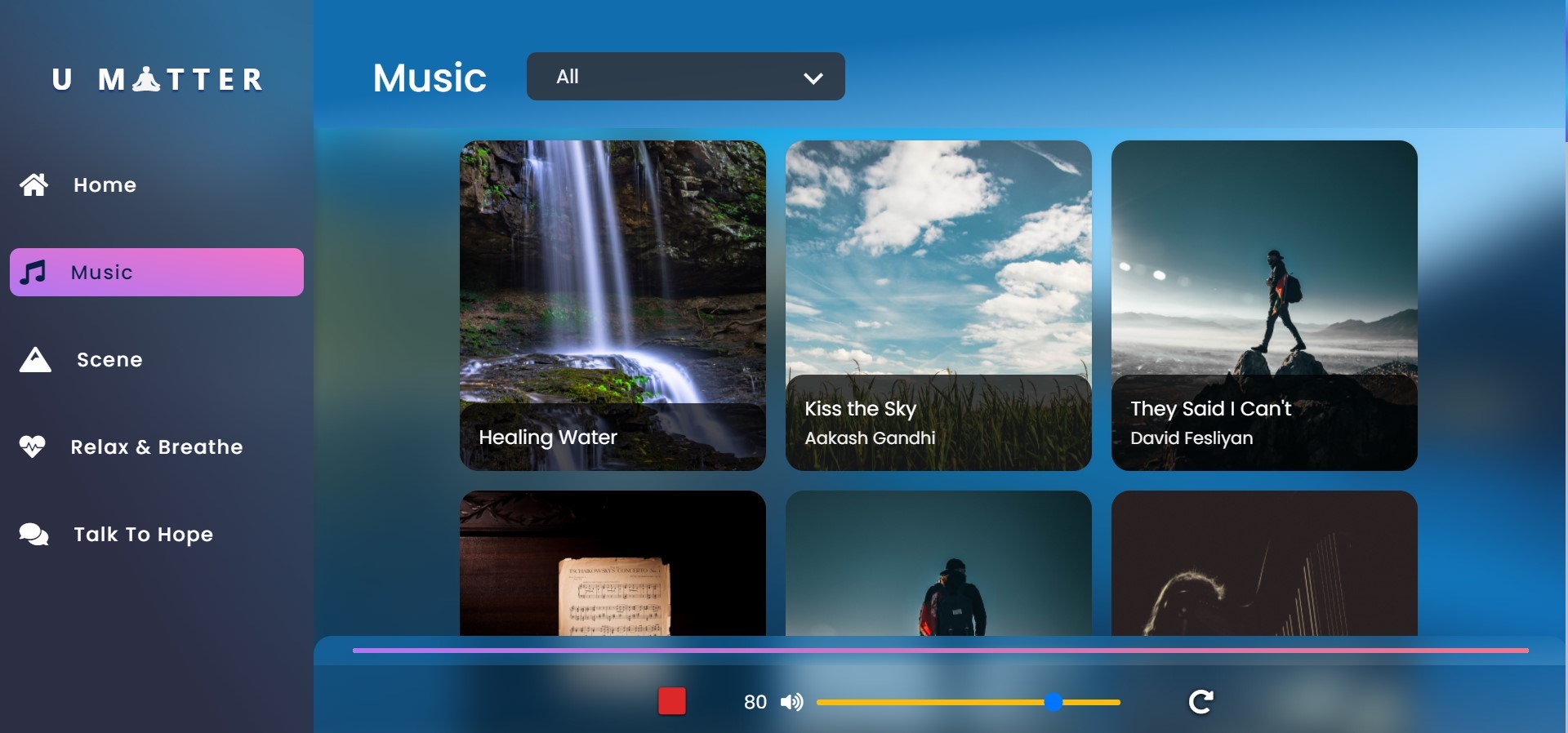Adjust the yellow volume slider
Viewport: 1568px width, 733px height.
coord(969,702)
